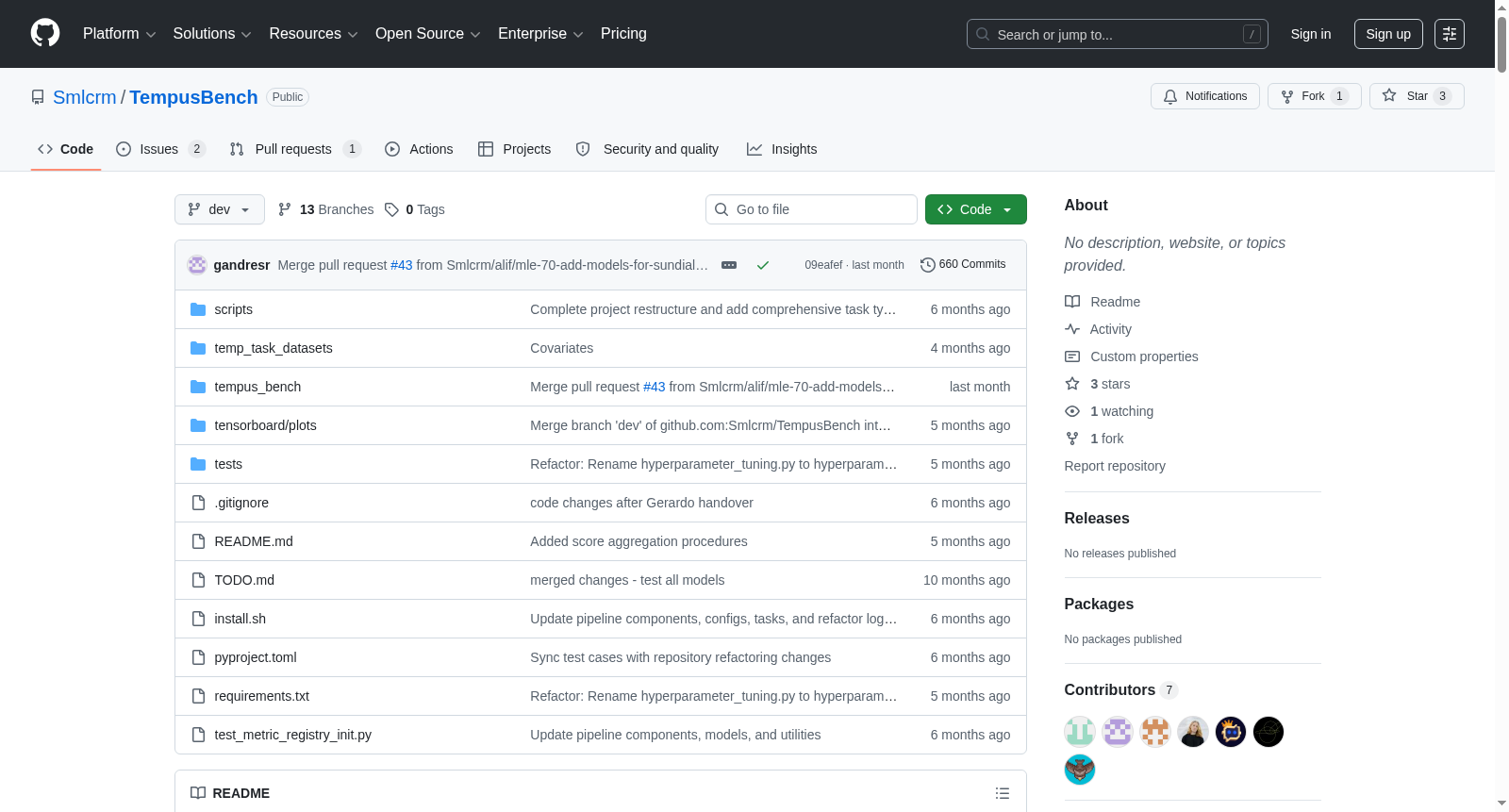Expand the Solutions menu

[x=212, y=34]
